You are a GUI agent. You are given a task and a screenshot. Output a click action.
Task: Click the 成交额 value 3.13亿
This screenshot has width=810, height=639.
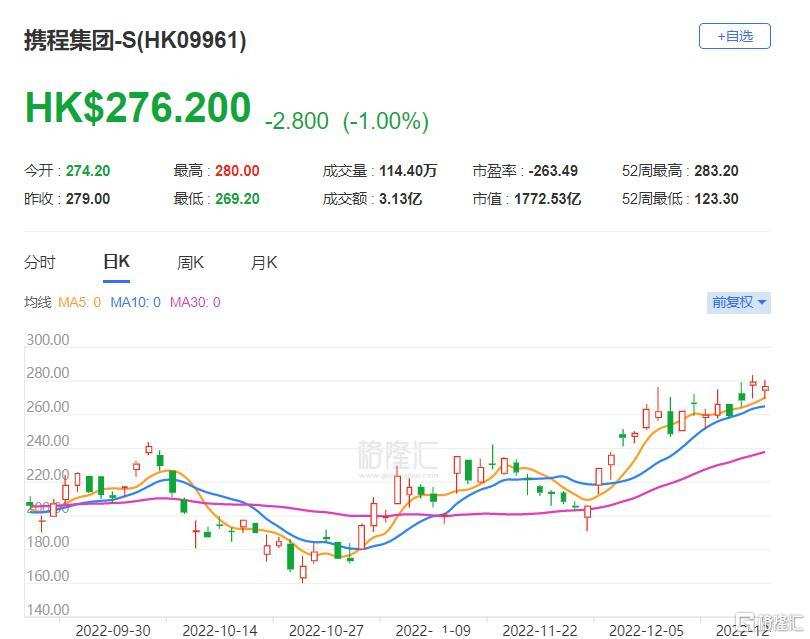click(x=400, y=199)
